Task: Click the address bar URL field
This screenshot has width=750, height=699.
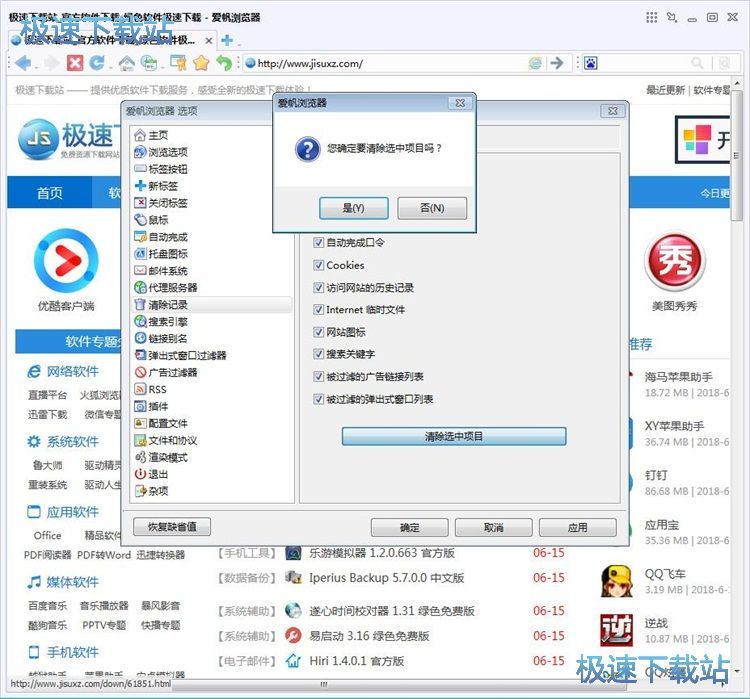Action: [x=386, y=63]
